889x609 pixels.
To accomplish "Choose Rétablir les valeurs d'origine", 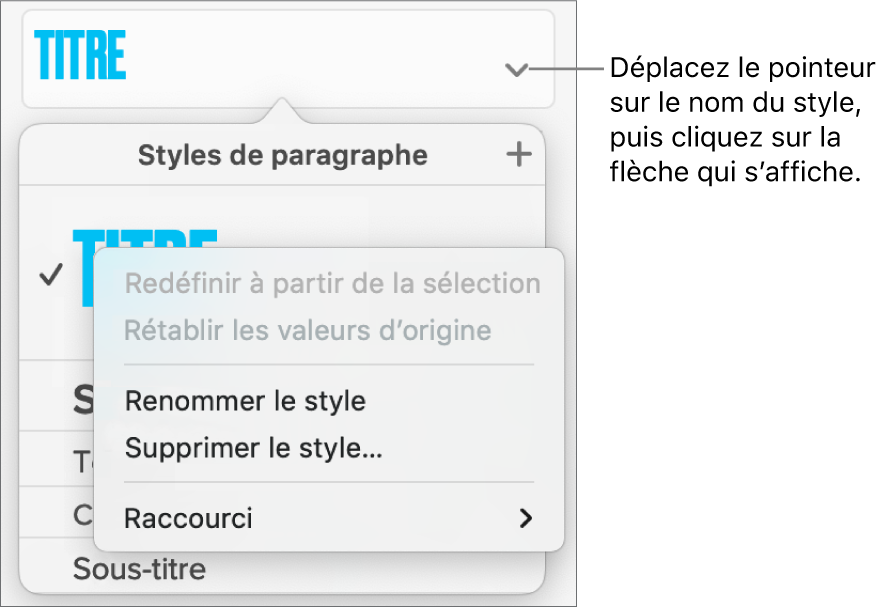I will point(308,330).
